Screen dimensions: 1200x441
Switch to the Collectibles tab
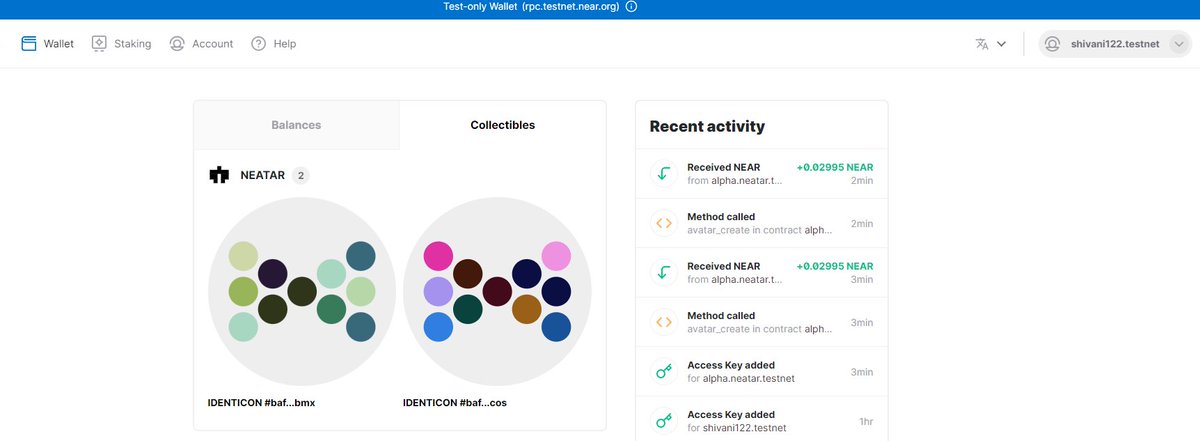pyautogui.click(x=502, y=125)
